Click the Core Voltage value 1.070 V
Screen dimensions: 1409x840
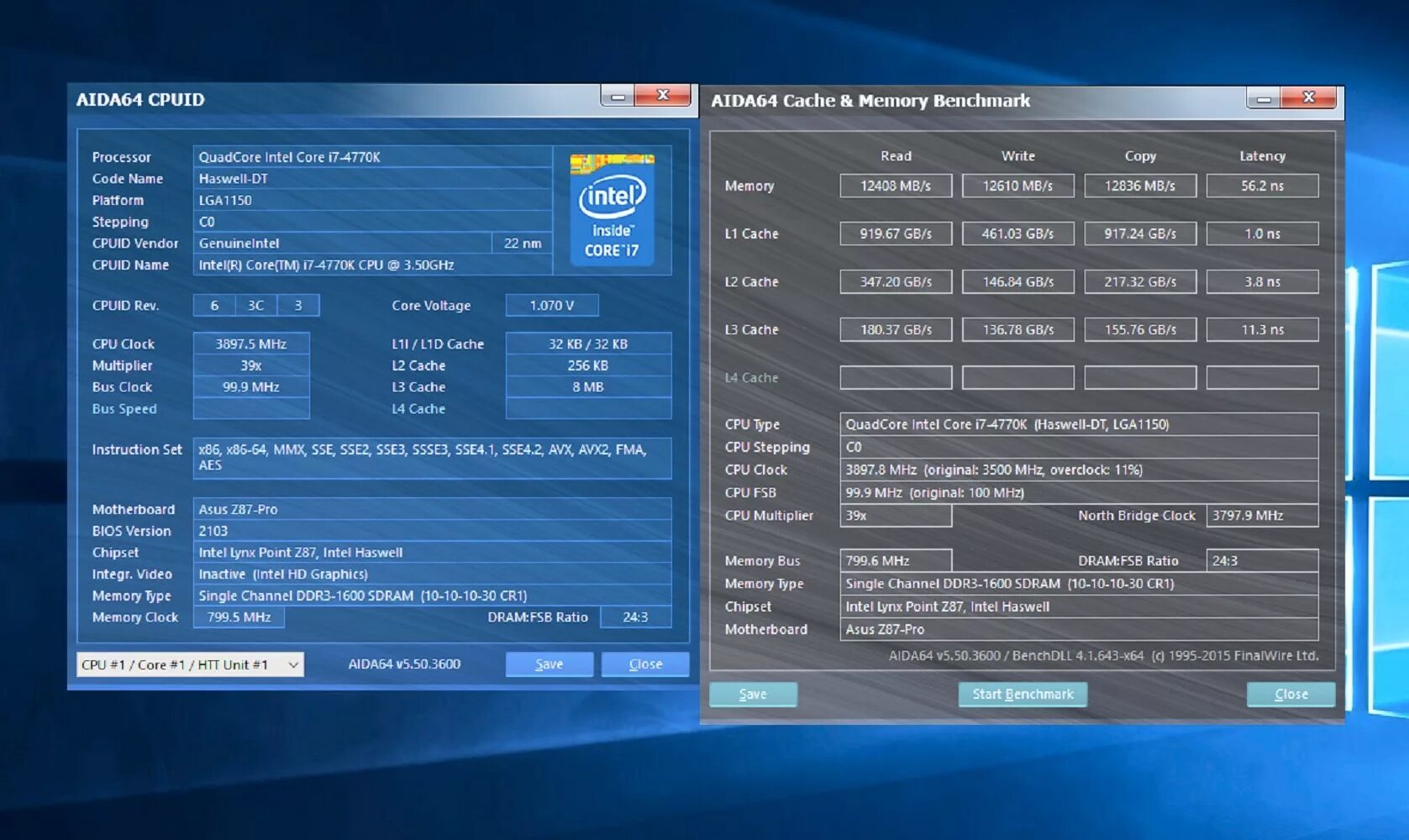[552, 305]
